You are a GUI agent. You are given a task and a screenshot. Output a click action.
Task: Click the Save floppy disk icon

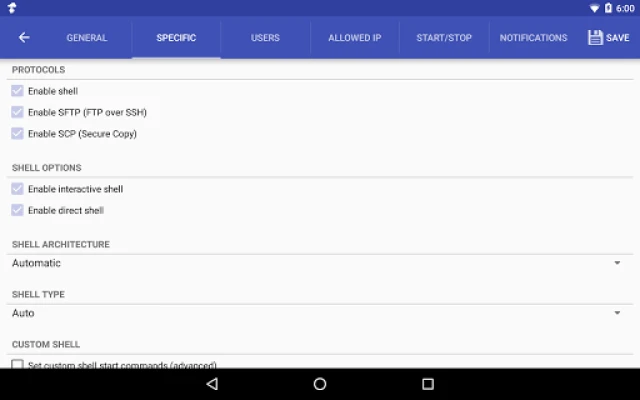click(x=595, y=38)
